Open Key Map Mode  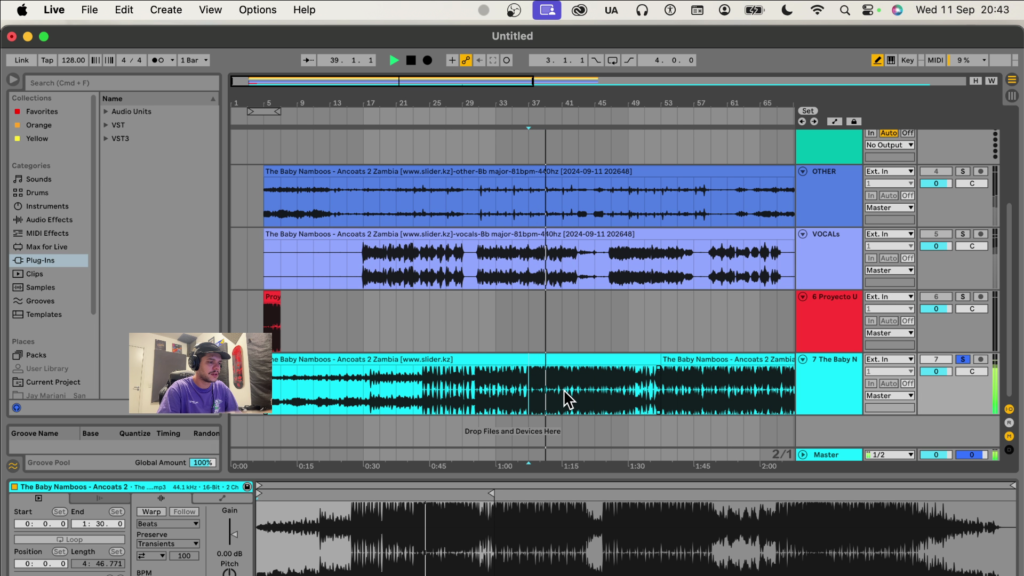[907, 60]
